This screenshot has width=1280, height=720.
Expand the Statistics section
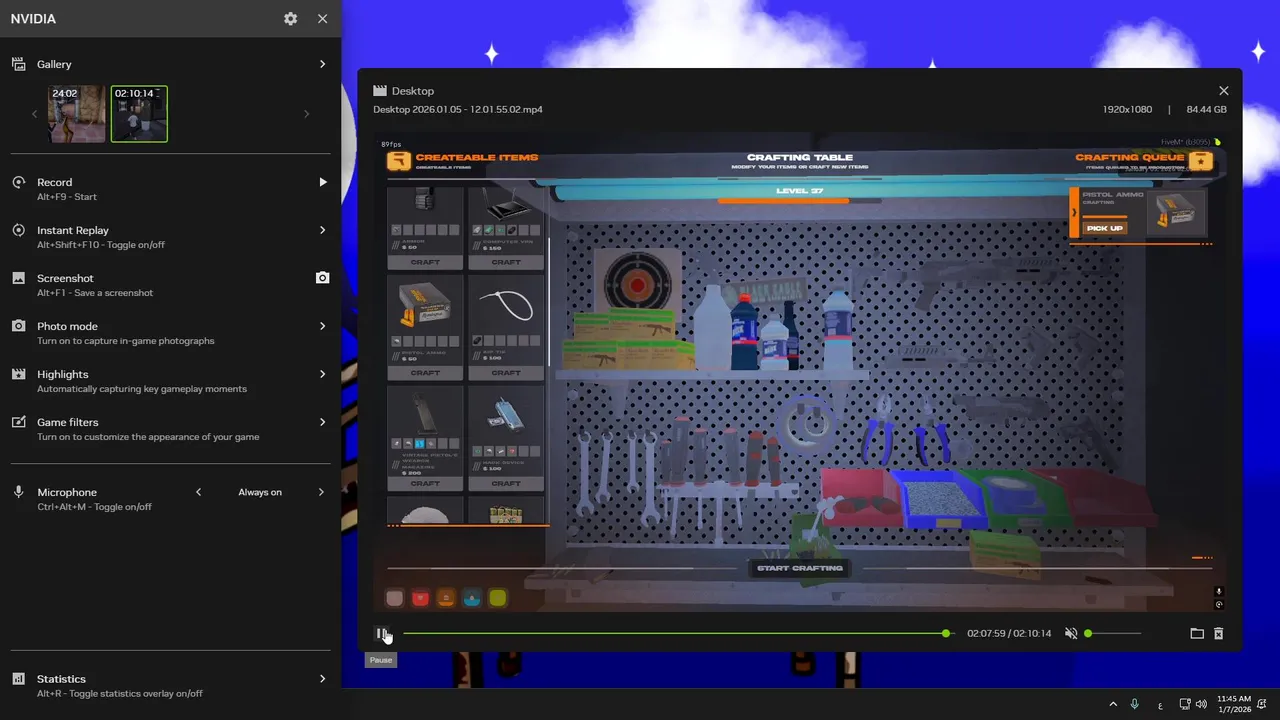click(322, 679)
